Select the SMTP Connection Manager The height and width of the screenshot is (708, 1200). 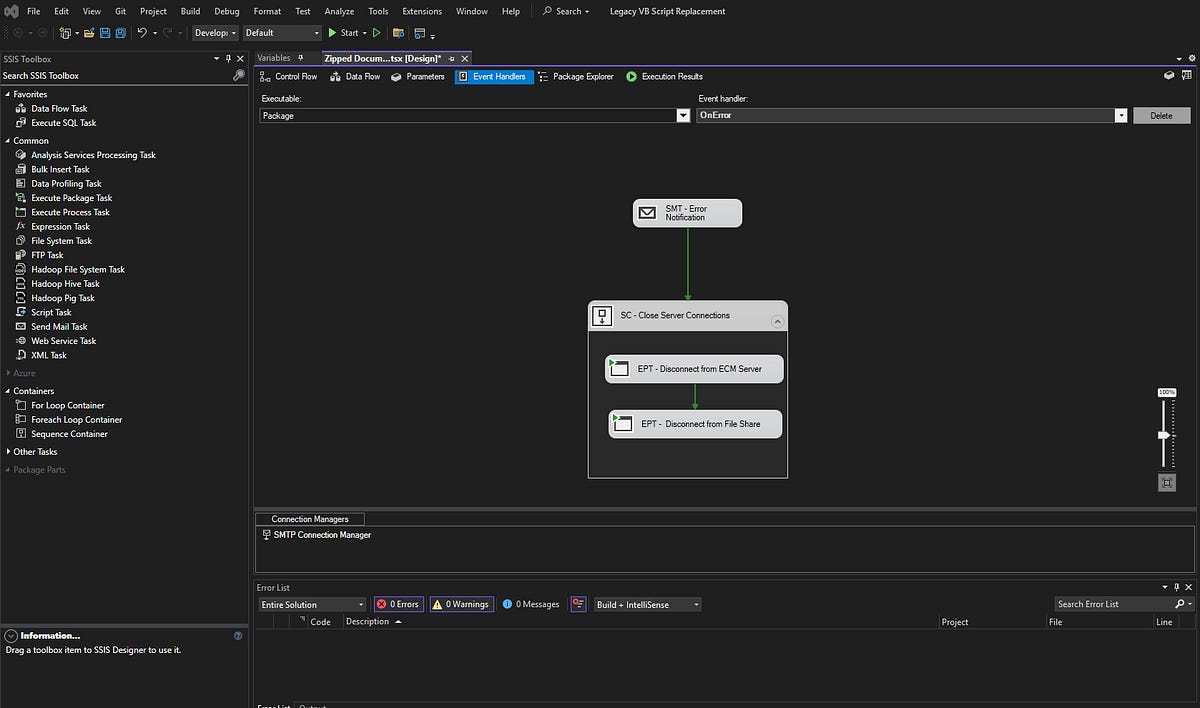click(x=316, y=535)
